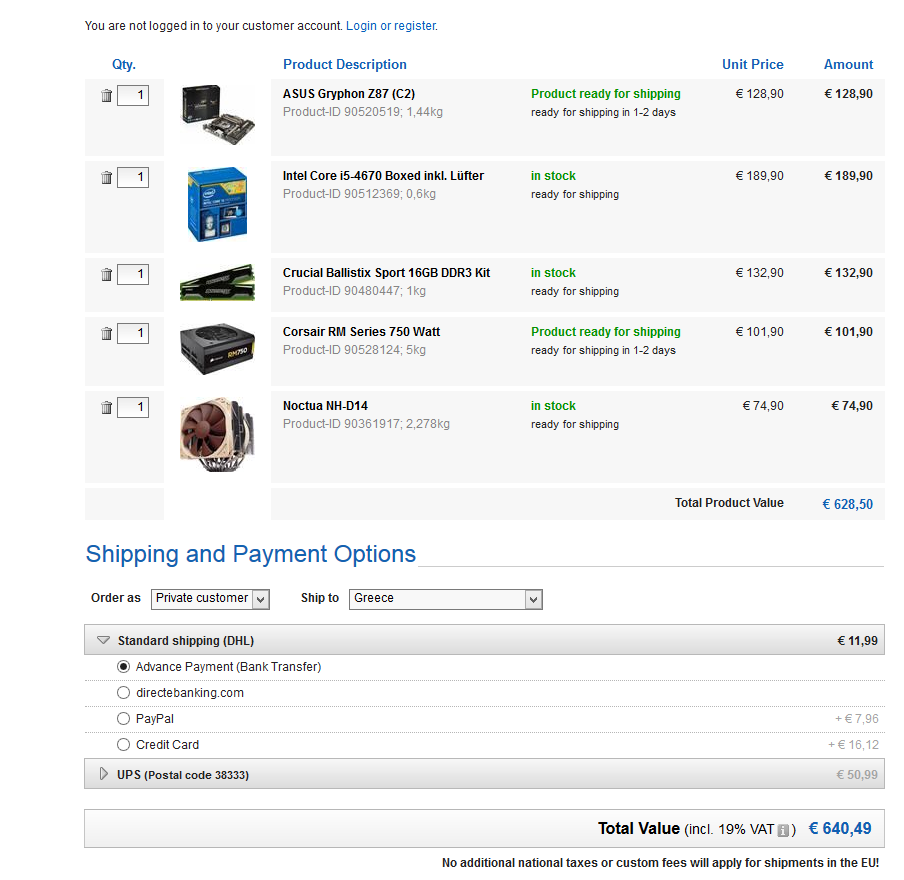Select Advance Payment (Bank Transfer) option

coord(123,667)
